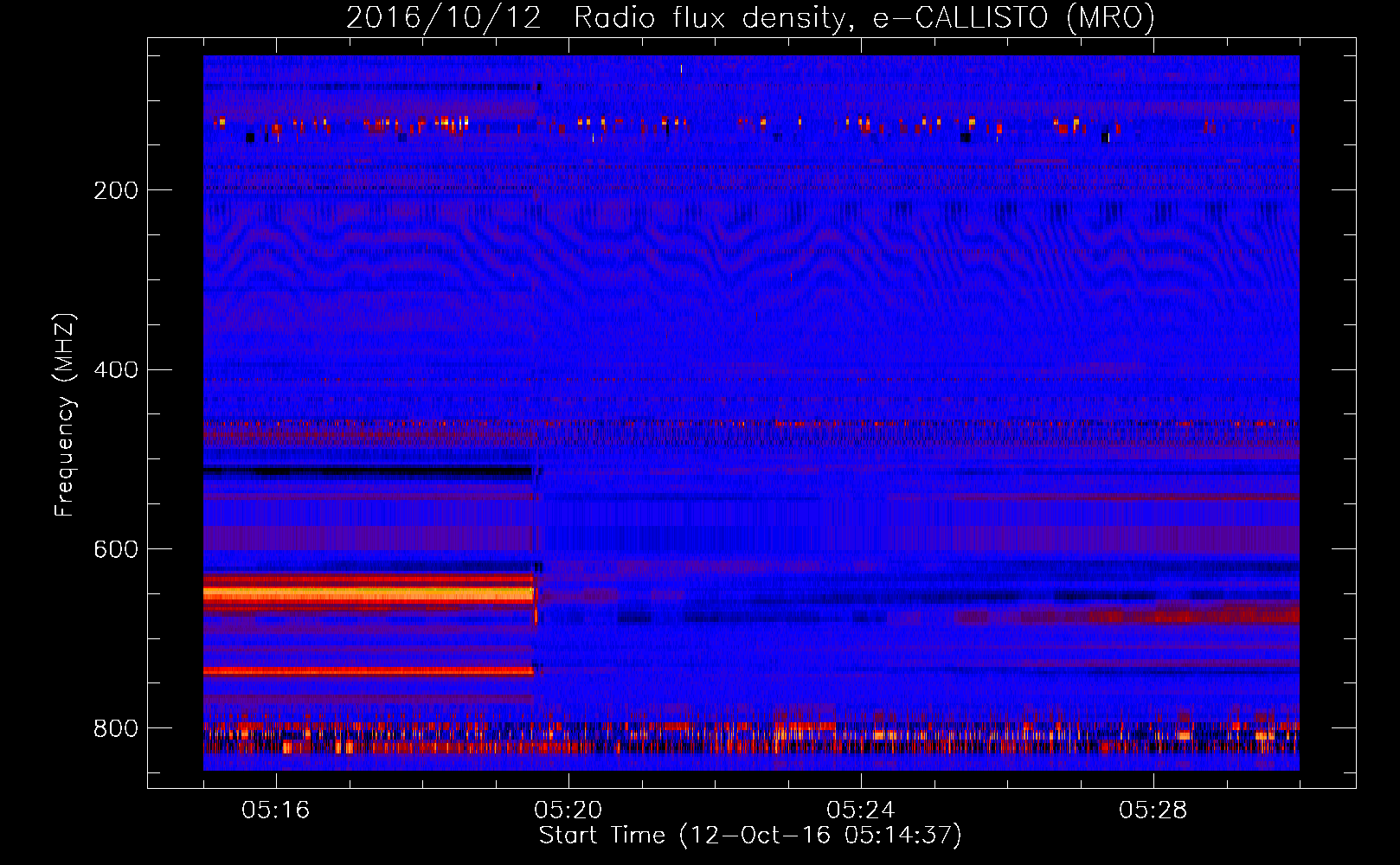The height and width of the screenshot is (865, 1400).
Task: Click the 'Frequency (MHZ)' y-axis label
Action: click(64, 415)
